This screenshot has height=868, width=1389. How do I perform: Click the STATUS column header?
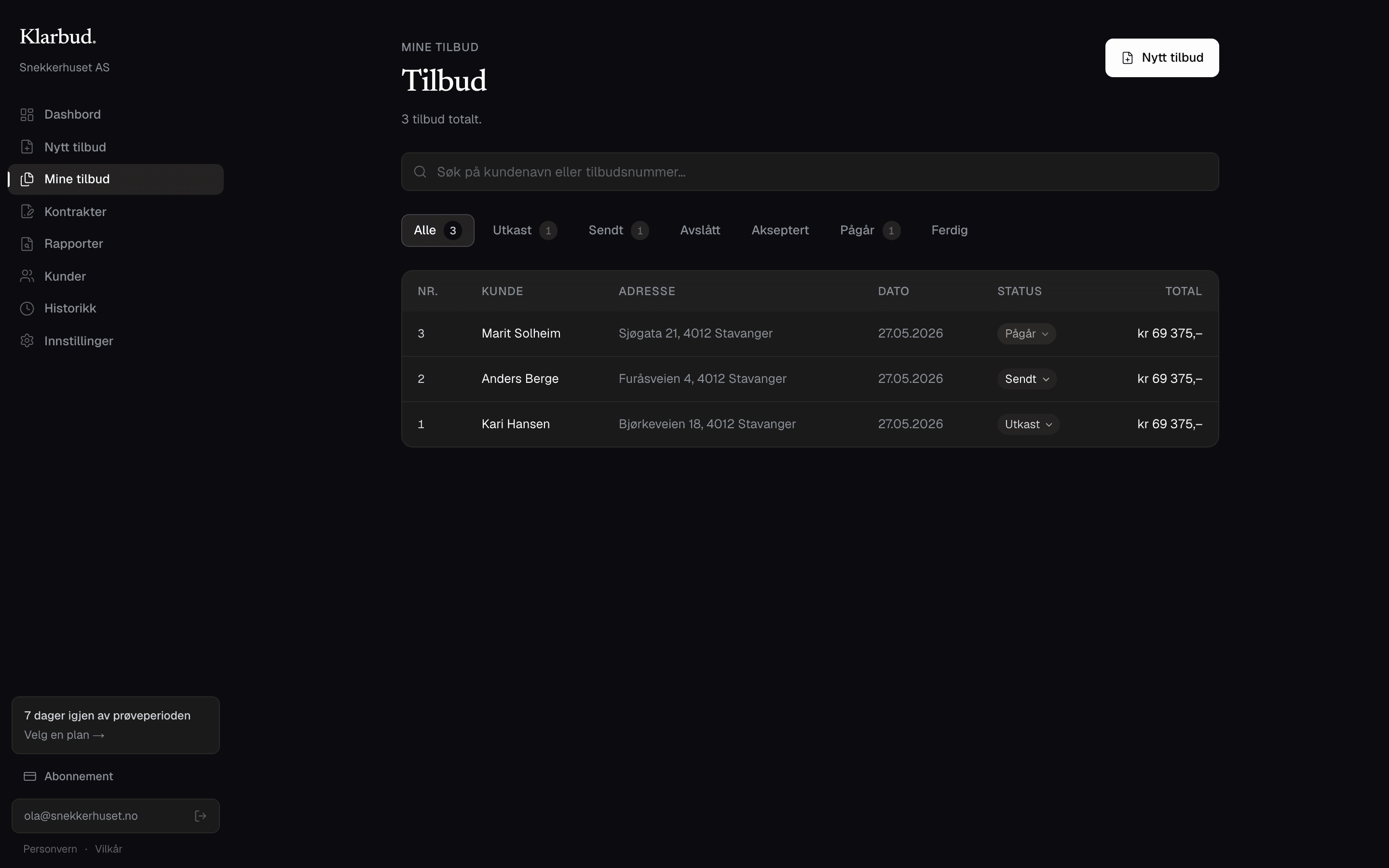1020,291
